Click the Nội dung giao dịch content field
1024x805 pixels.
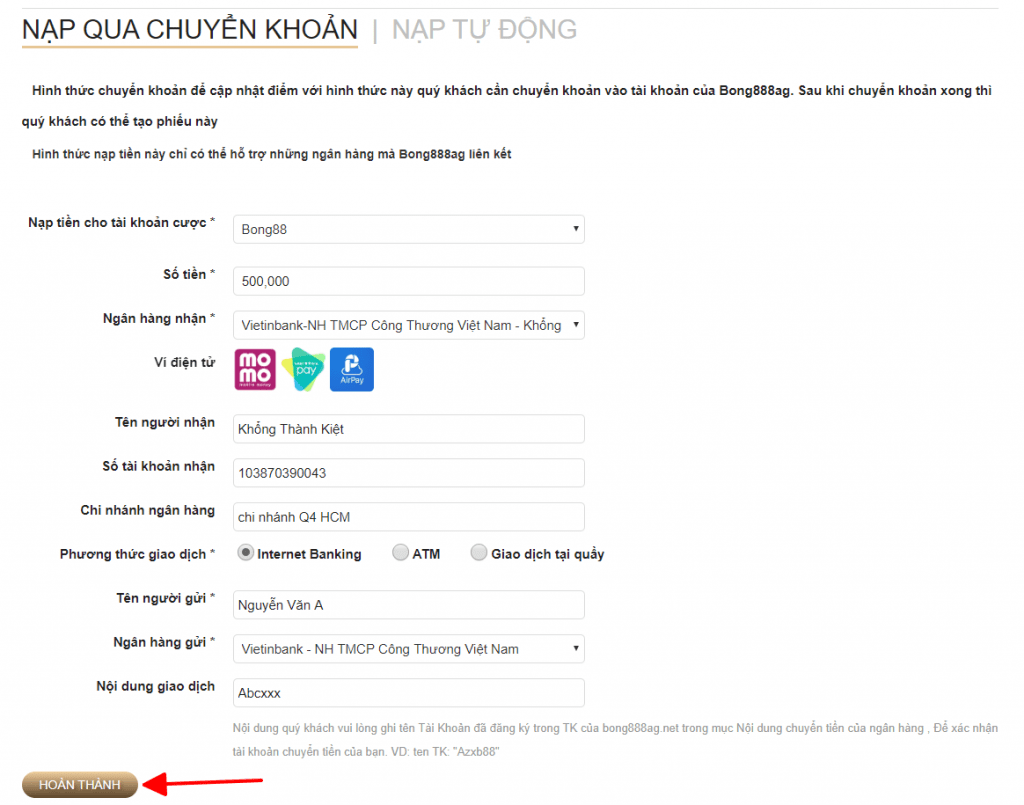pyautogui.click(x=407, y=692)
